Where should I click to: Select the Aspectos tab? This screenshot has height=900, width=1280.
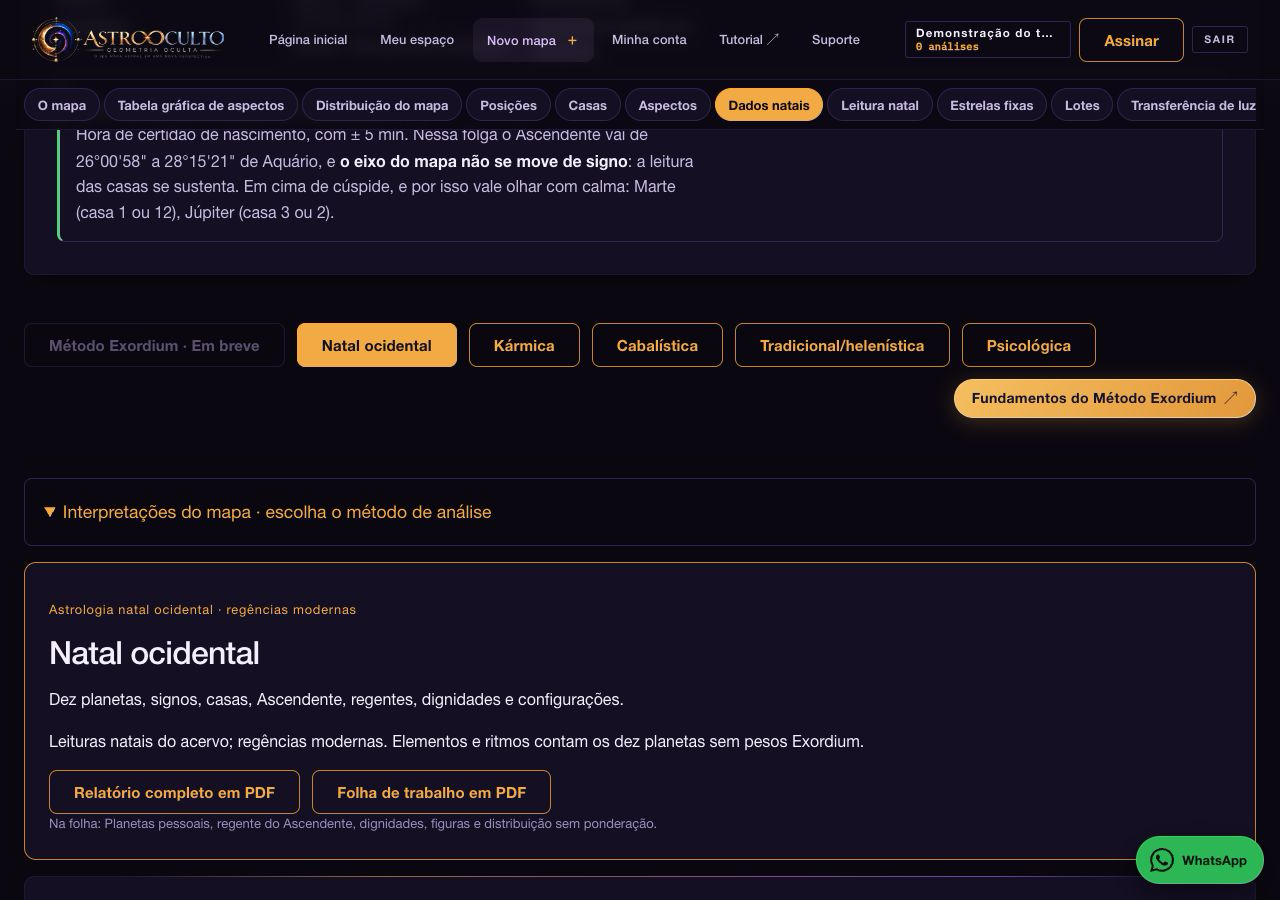668,105
